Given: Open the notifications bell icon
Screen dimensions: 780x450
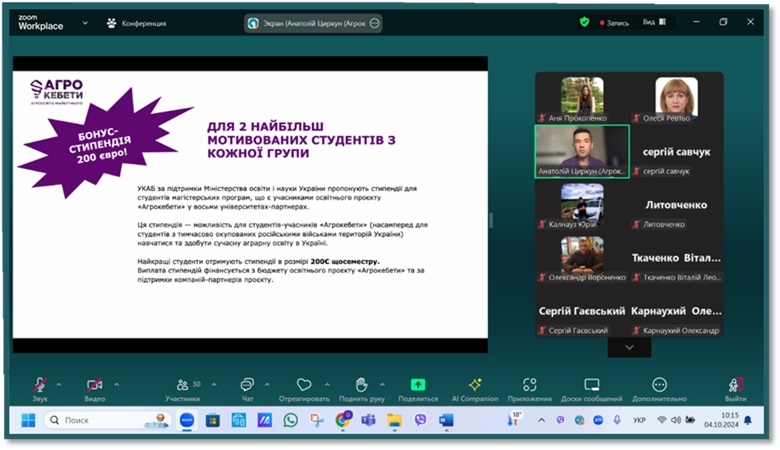Looking at the screenshot, I should (x=748, y=421).
